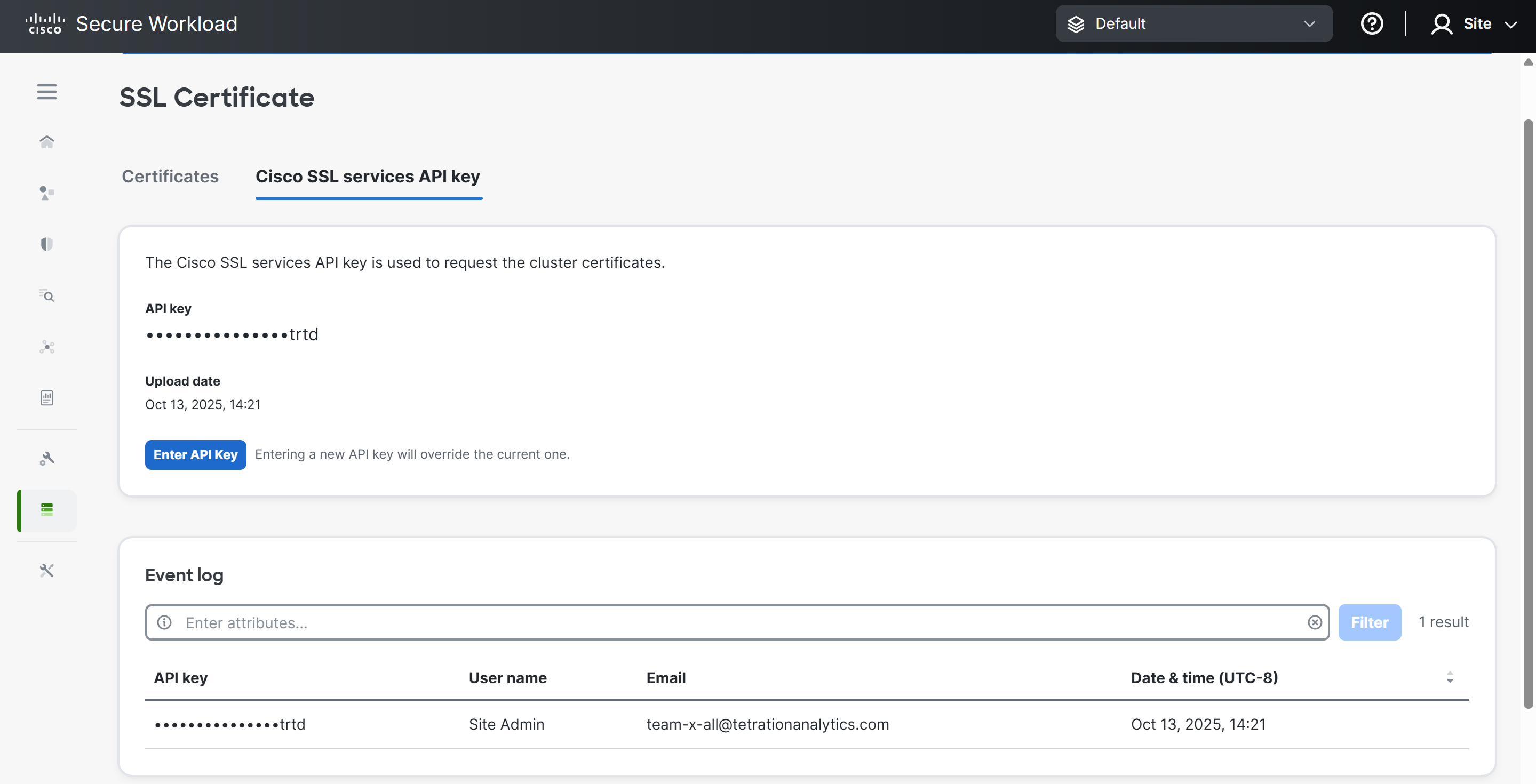This screenshot has width=1536, height=784.
Task: Clear the event log filter input
Action: (1314, 622)
